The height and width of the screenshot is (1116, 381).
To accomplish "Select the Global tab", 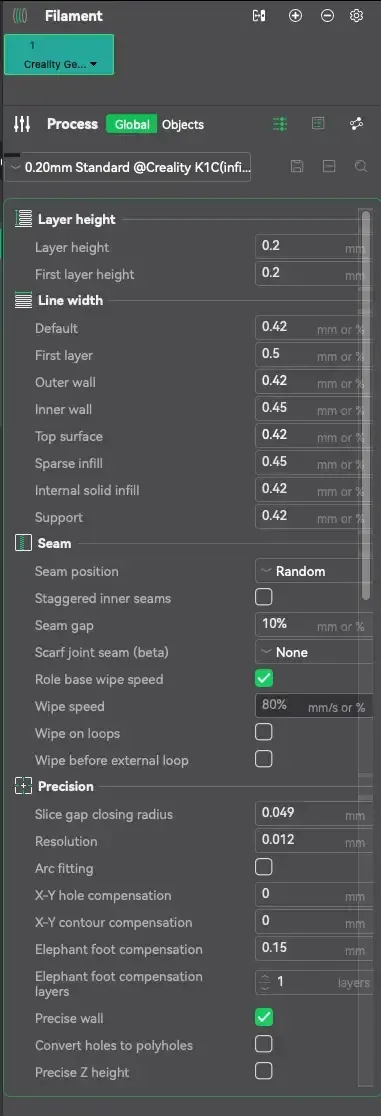I will pyautogui.click(x=132, y=124).
